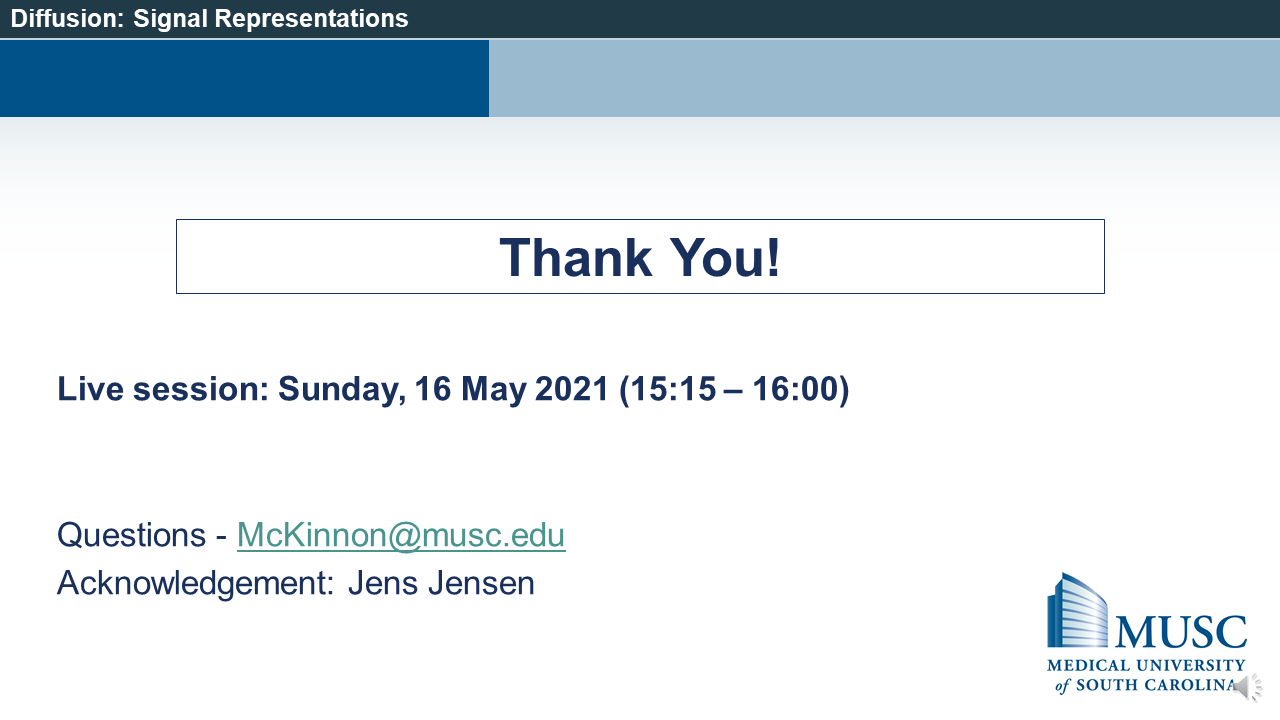Click the audio speaker icon
Screen dimensions: 1280x720
point(1246,688)
